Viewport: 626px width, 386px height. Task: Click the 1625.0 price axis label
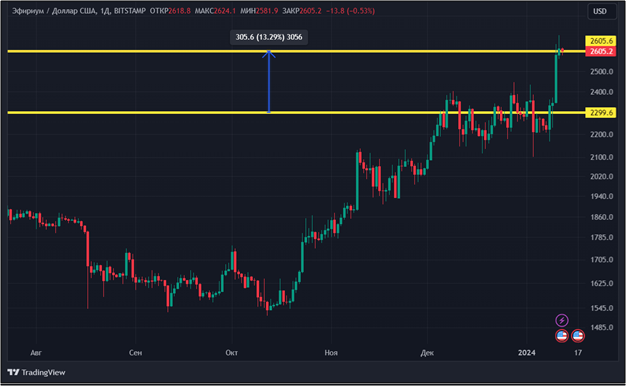pyautogui.click(x=601, y=283)
